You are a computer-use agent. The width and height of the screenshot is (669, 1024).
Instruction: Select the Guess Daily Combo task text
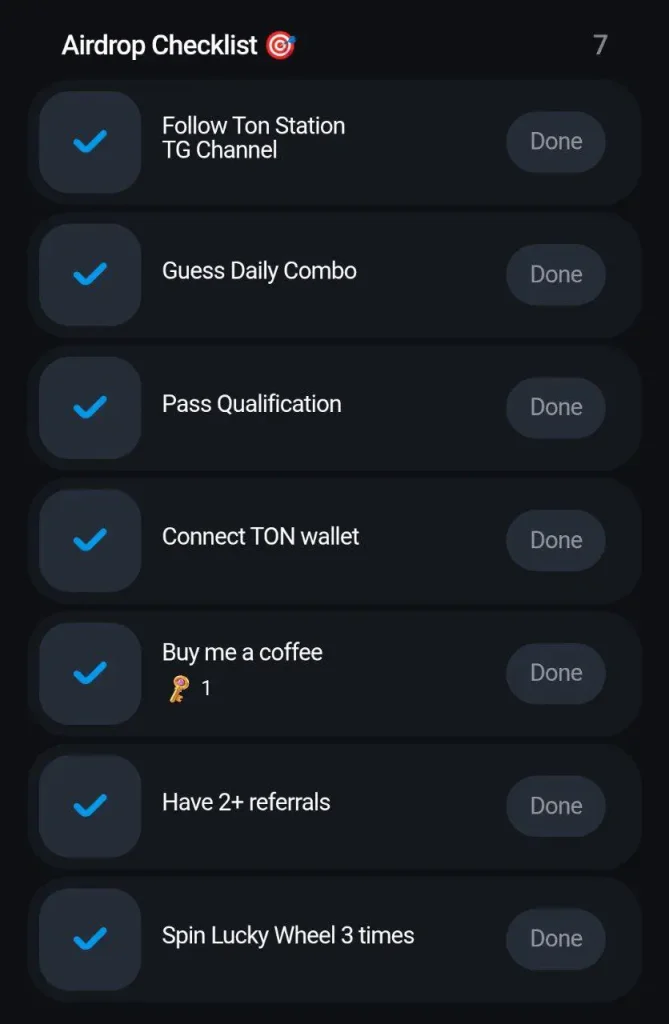(259, 271)
